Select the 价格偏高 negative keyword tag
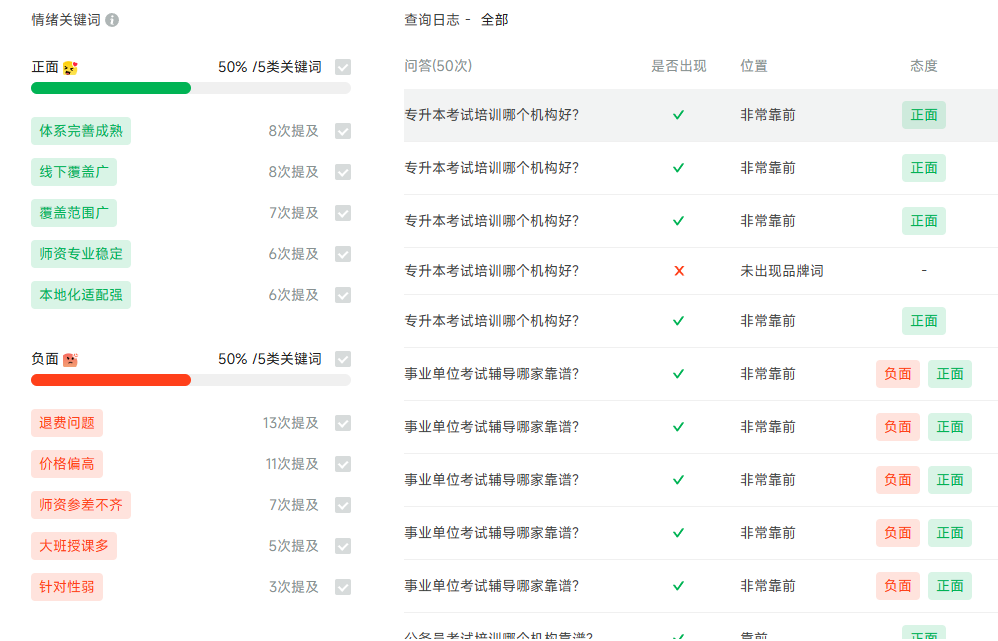 67,464
